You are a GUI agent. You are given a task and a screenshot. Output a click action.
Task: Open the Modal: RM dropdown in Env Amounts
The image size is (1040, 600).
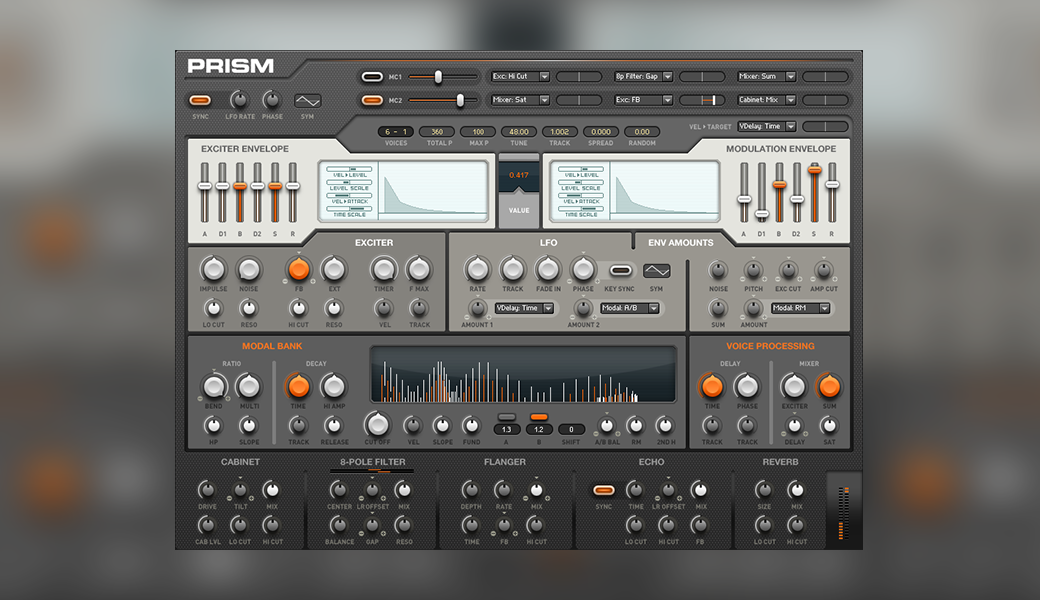pyautogui.click(x=801, y=308)
